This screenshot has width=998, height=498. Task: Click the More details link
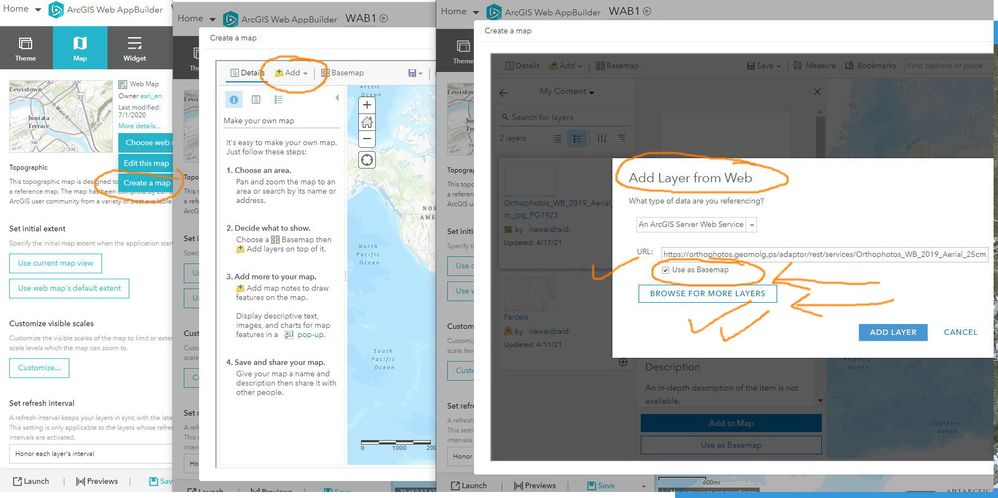(x=139, y=126)
